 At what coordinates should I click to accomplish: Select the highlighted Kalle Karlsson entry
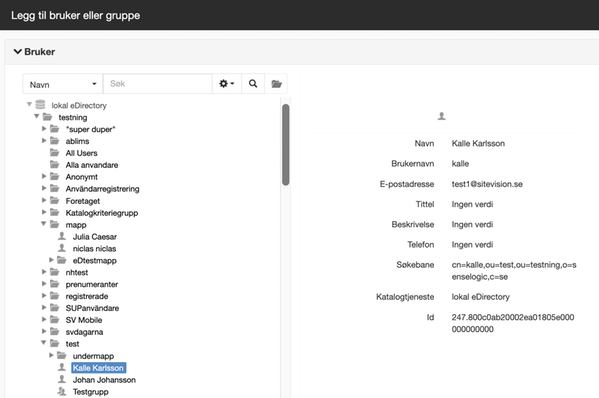tap(99, 368)
